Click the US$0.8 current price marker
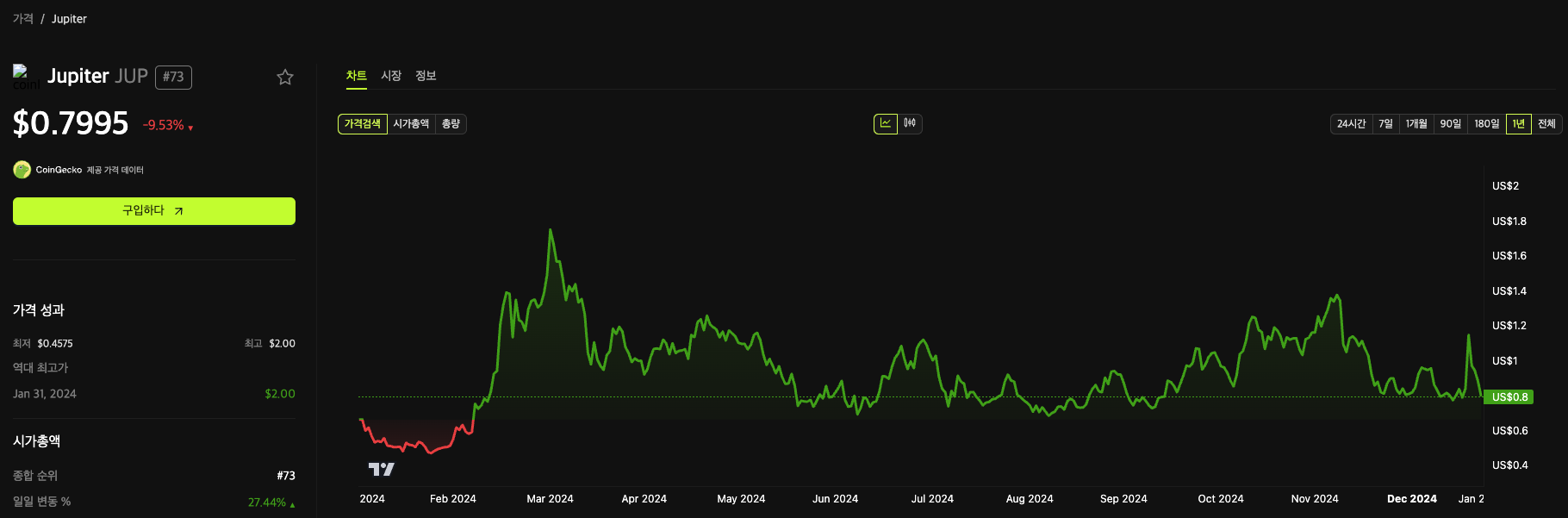1568x518 pixels. coord(1509,397)
